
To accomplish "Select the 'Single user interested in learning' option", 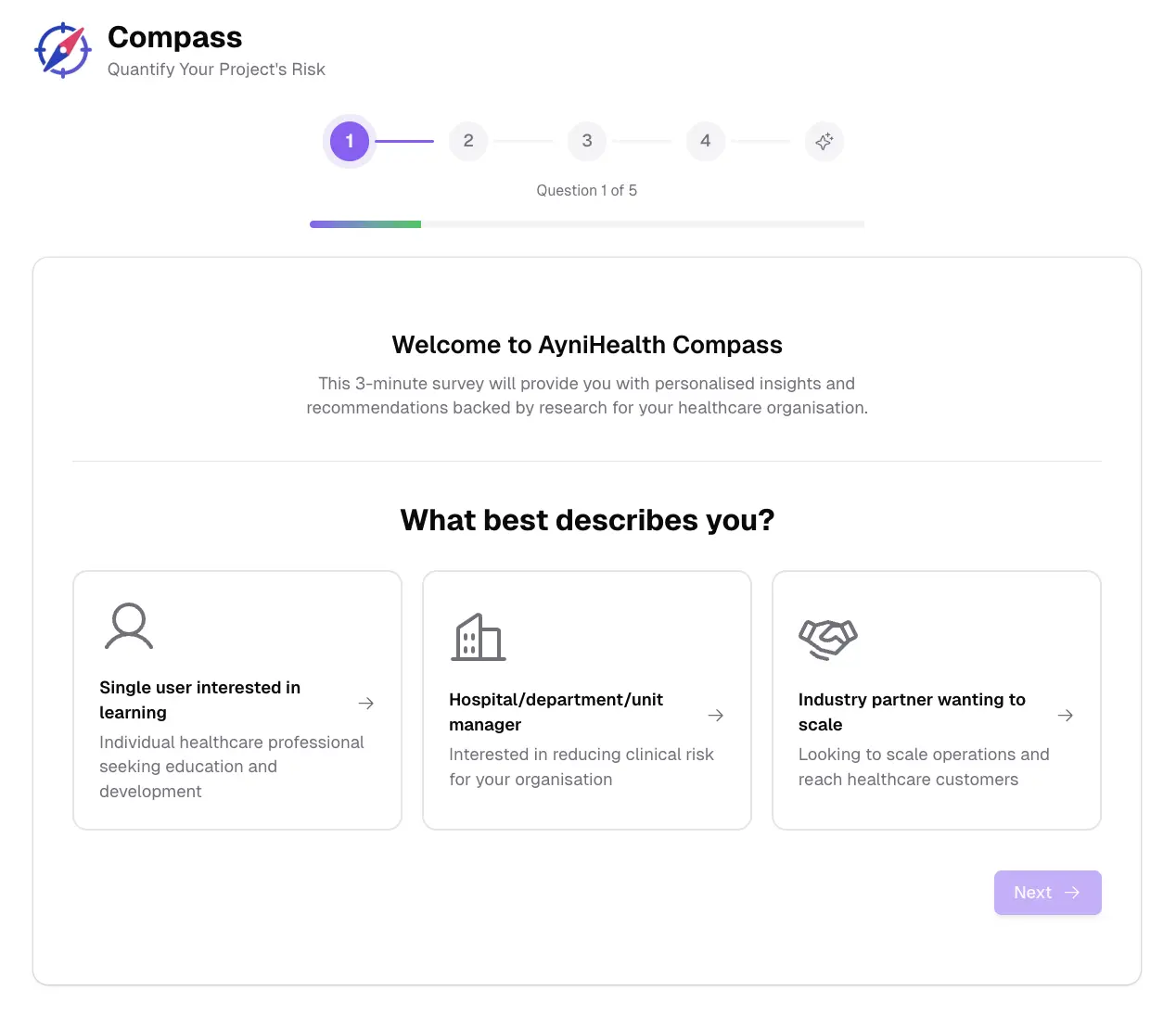I will point(237,700).
